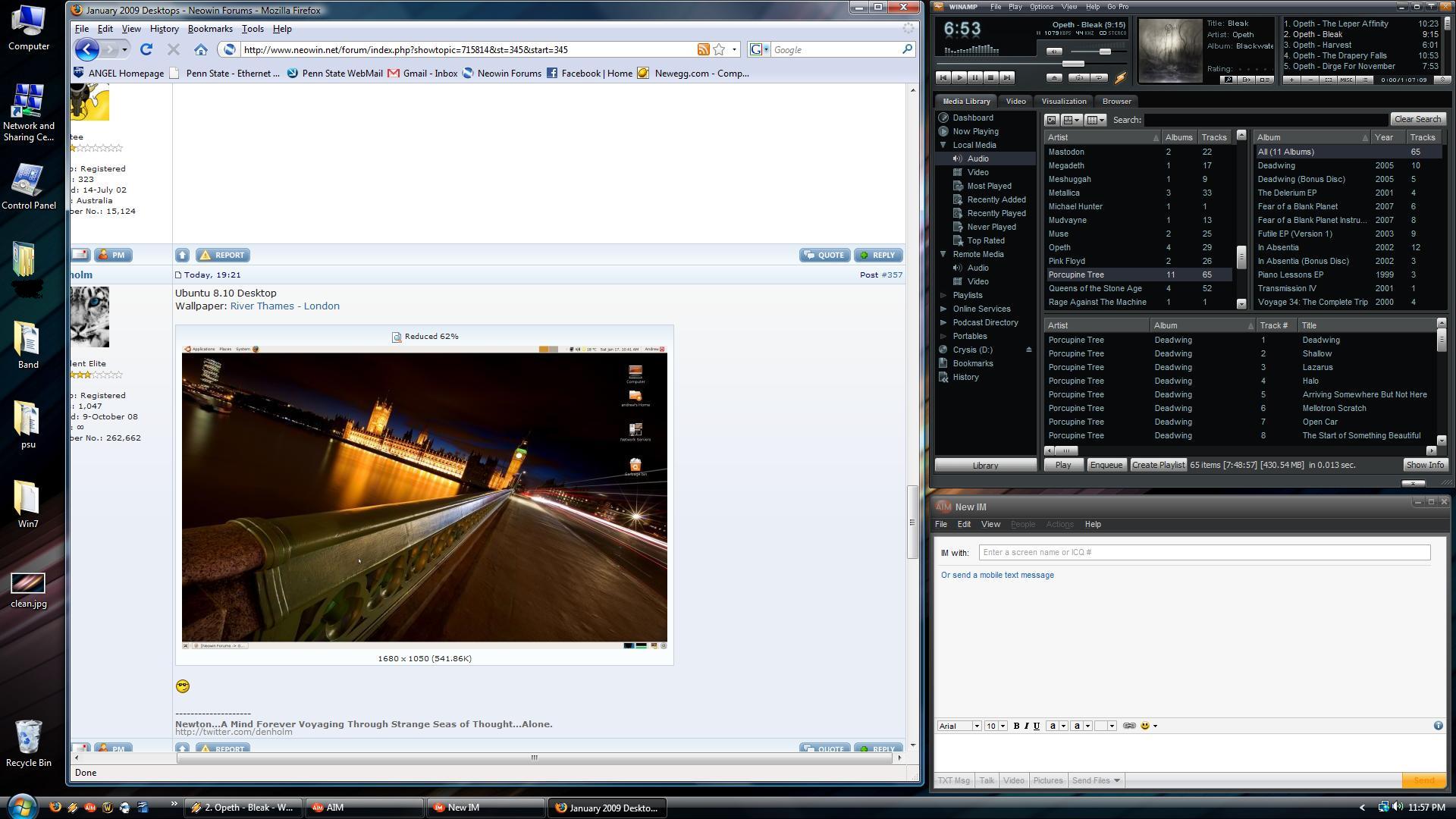Reload the page in Firefox
This screenshot has height=819, width=1456.
[146, 50]
